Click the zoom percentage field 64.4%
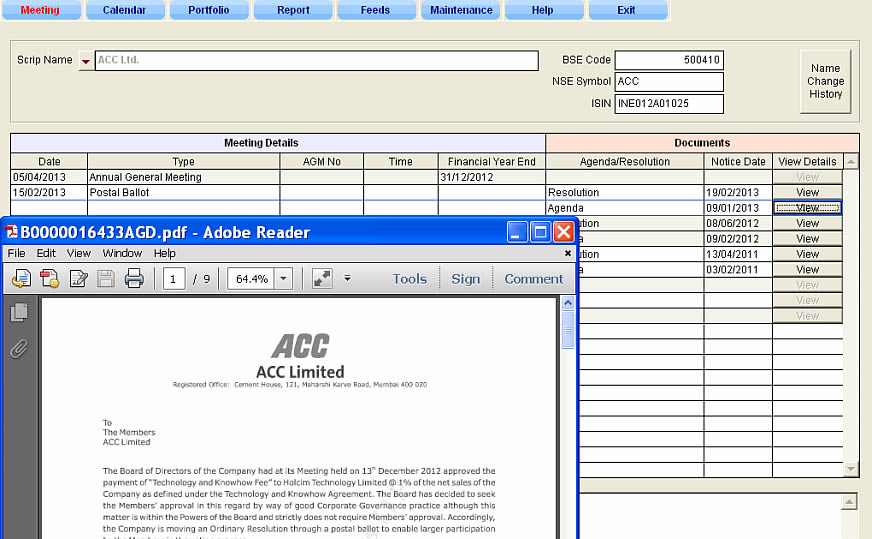The height and width of the screenshot is (539, 872). (251, 279)
